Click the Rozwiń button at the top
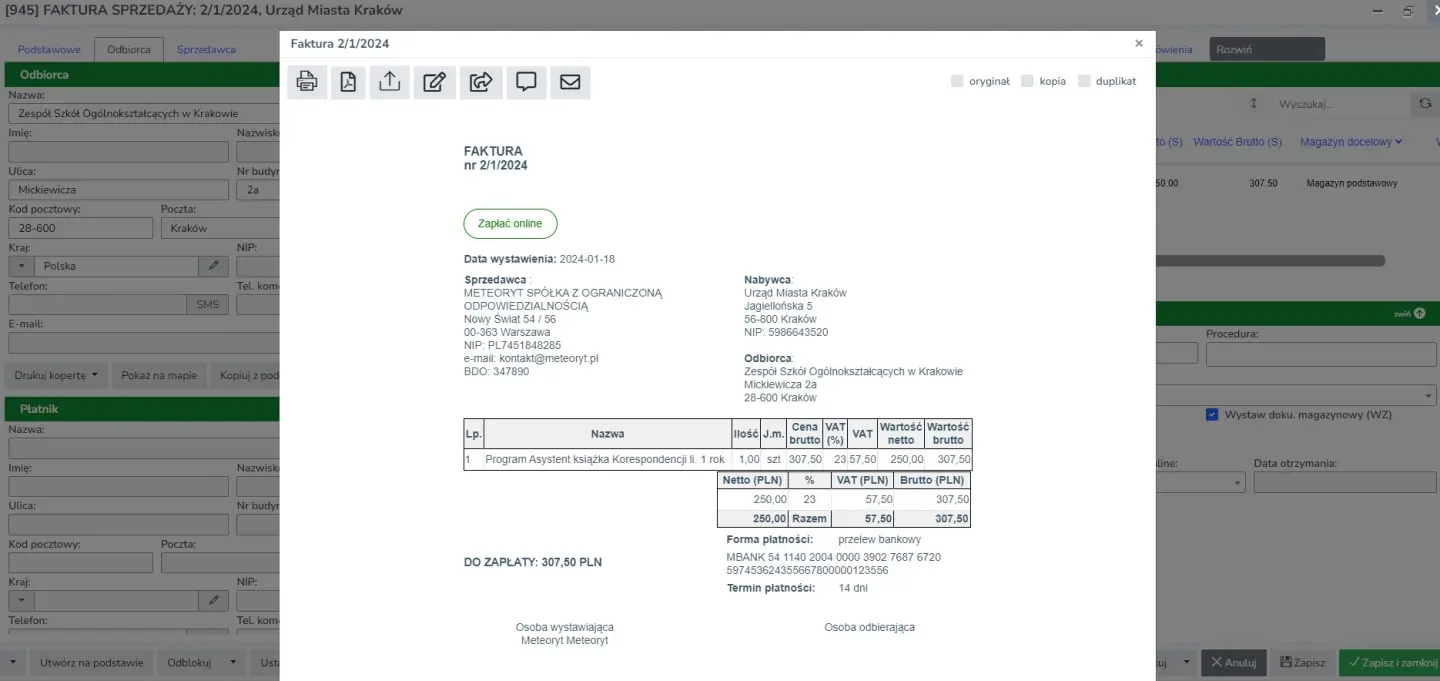The width and height of the screenshot is (1440, 681). pyautogui.click(x=1267, y=49)
